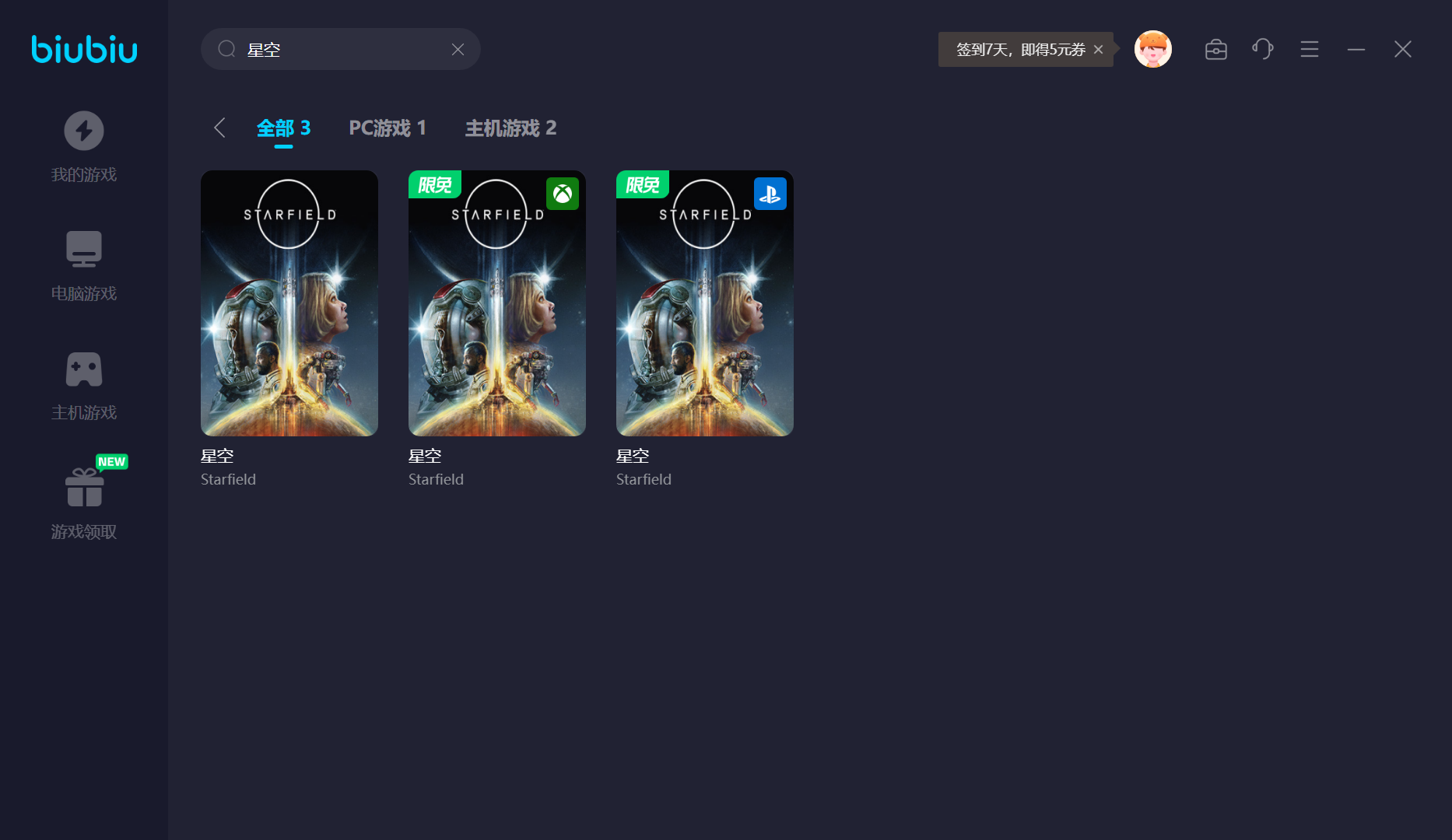Image resolution: width=1452 pixels, height=840 pixels.
Task: Click the 游戏领取 sidebar label
Action: (x=84, y=531)
